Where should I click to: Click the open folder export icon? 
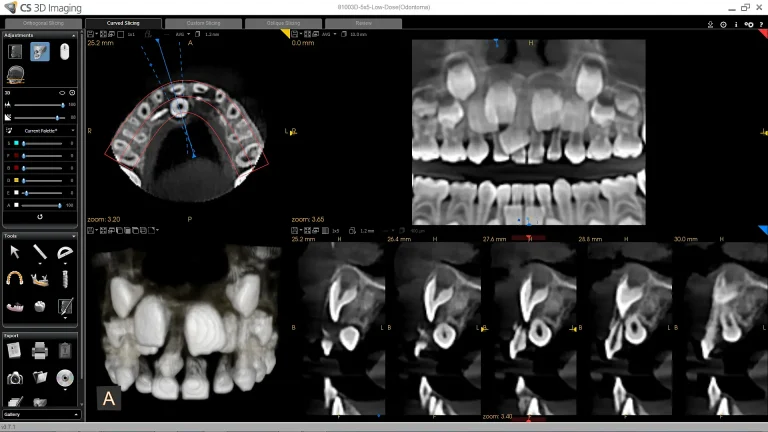coord(40,377)
